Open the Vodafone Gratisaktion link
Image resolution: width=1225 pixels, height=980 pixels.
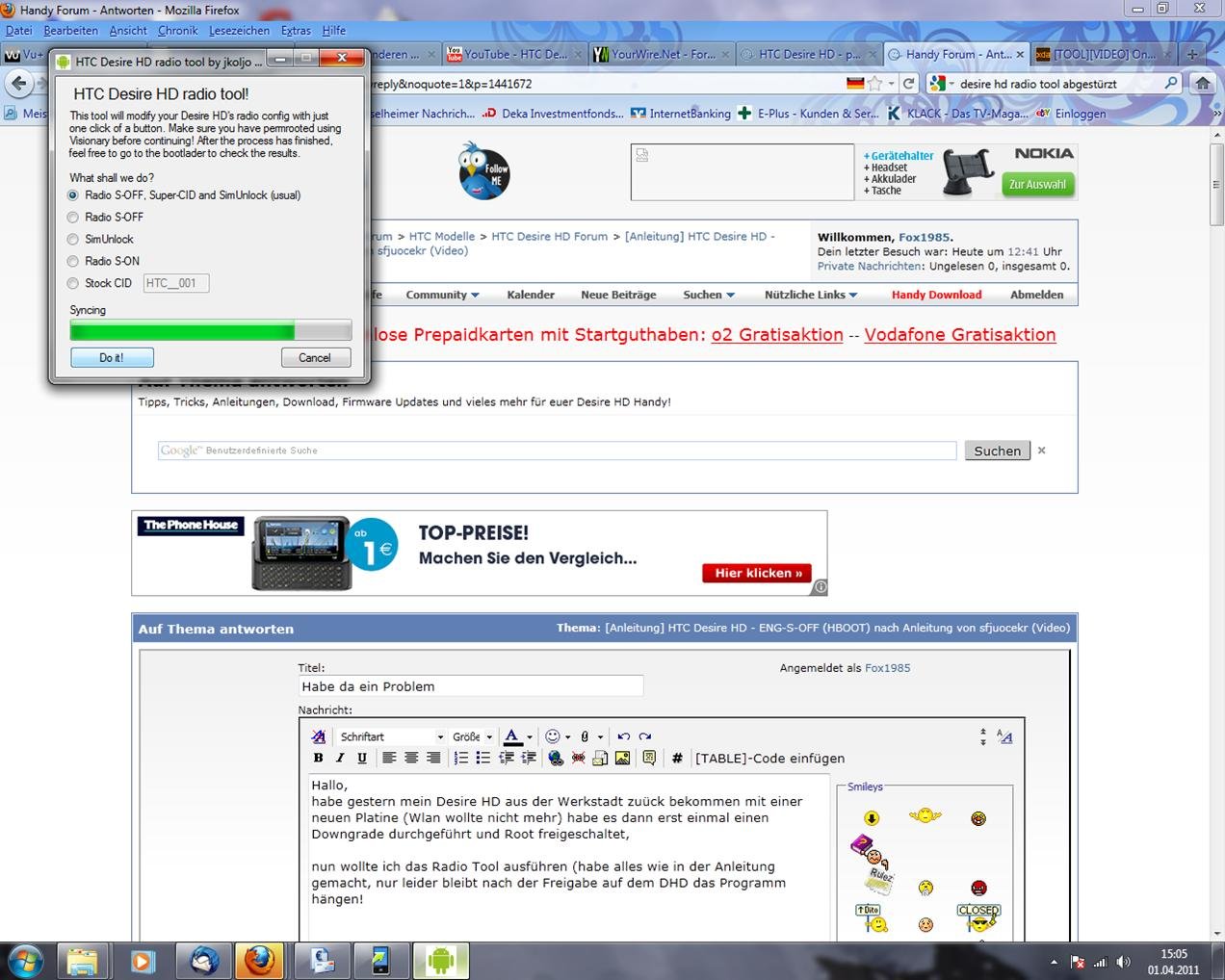tap(960, 335)
